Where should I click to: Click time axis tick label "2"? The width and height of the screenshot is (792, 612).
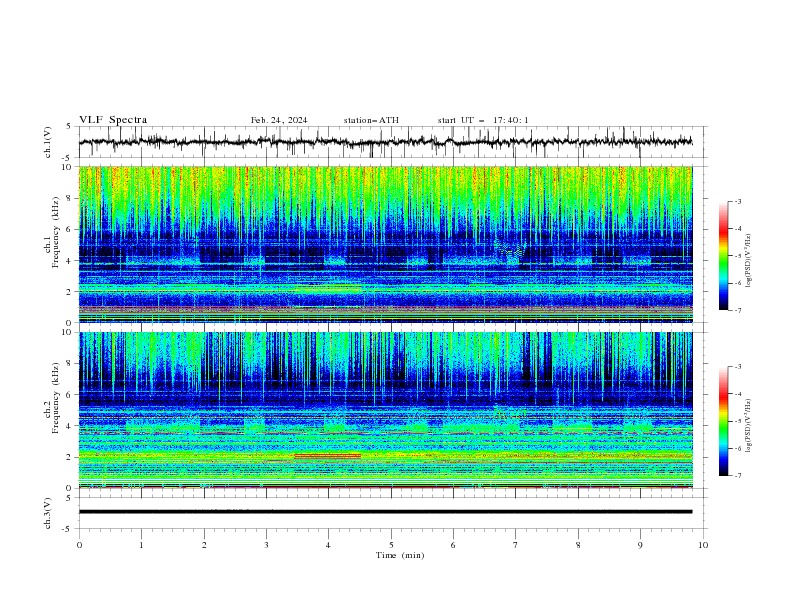click(x=204, y=545)
